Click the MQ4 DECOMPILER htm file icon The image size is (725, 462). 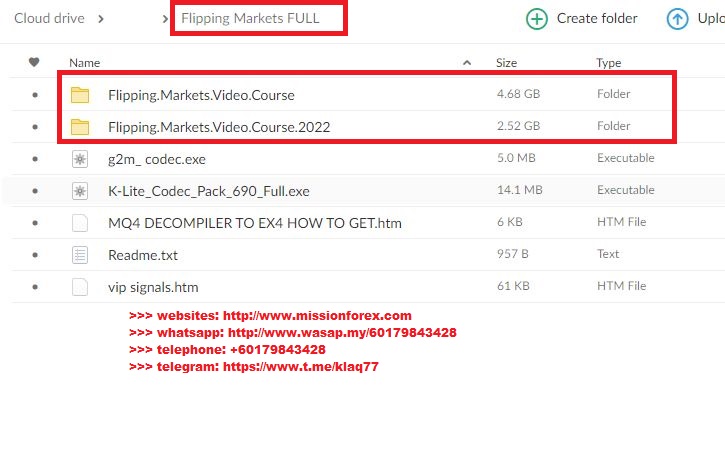(80, 223)
